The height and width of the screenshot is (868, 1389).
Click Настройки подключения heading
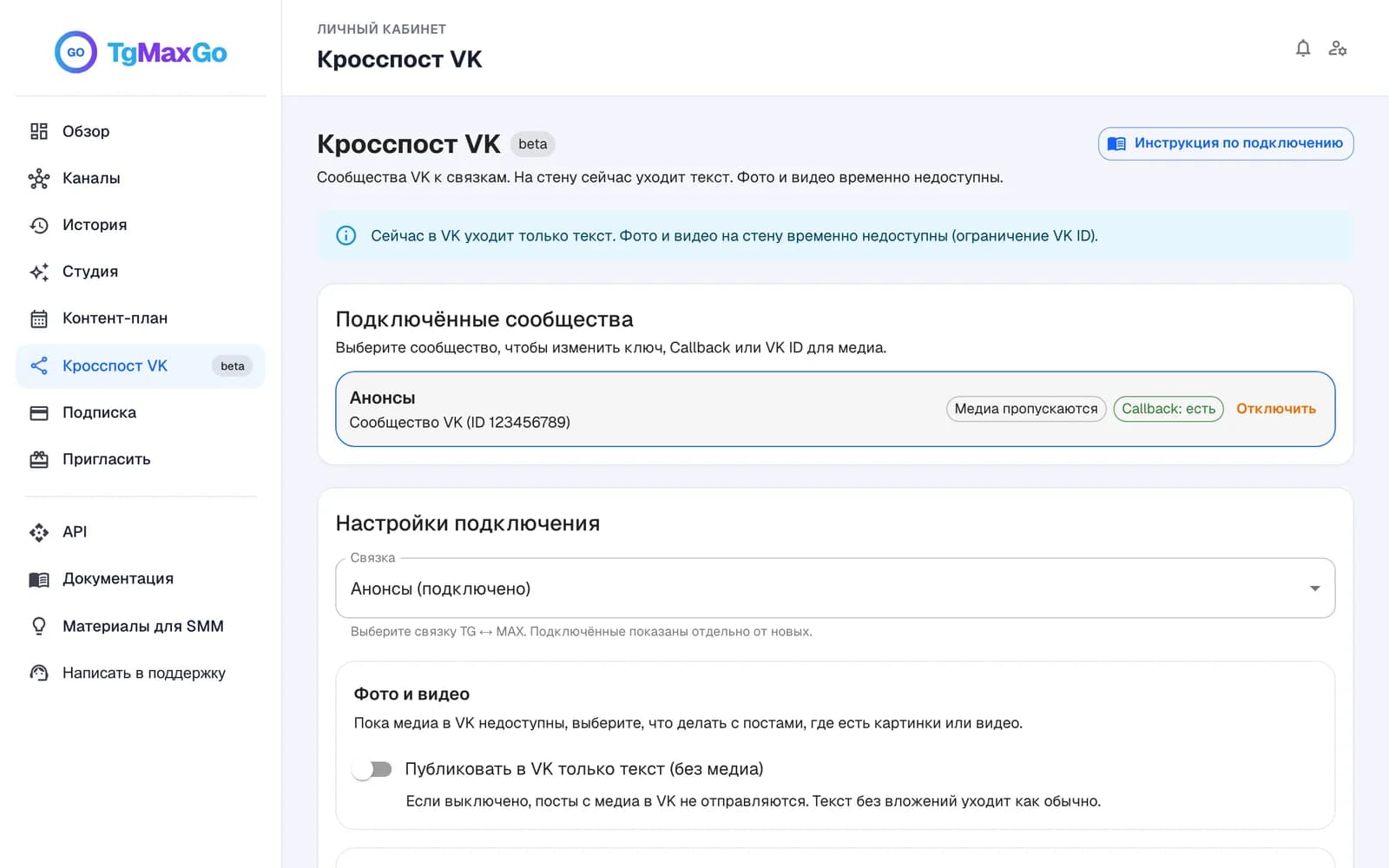click(468, 523)
